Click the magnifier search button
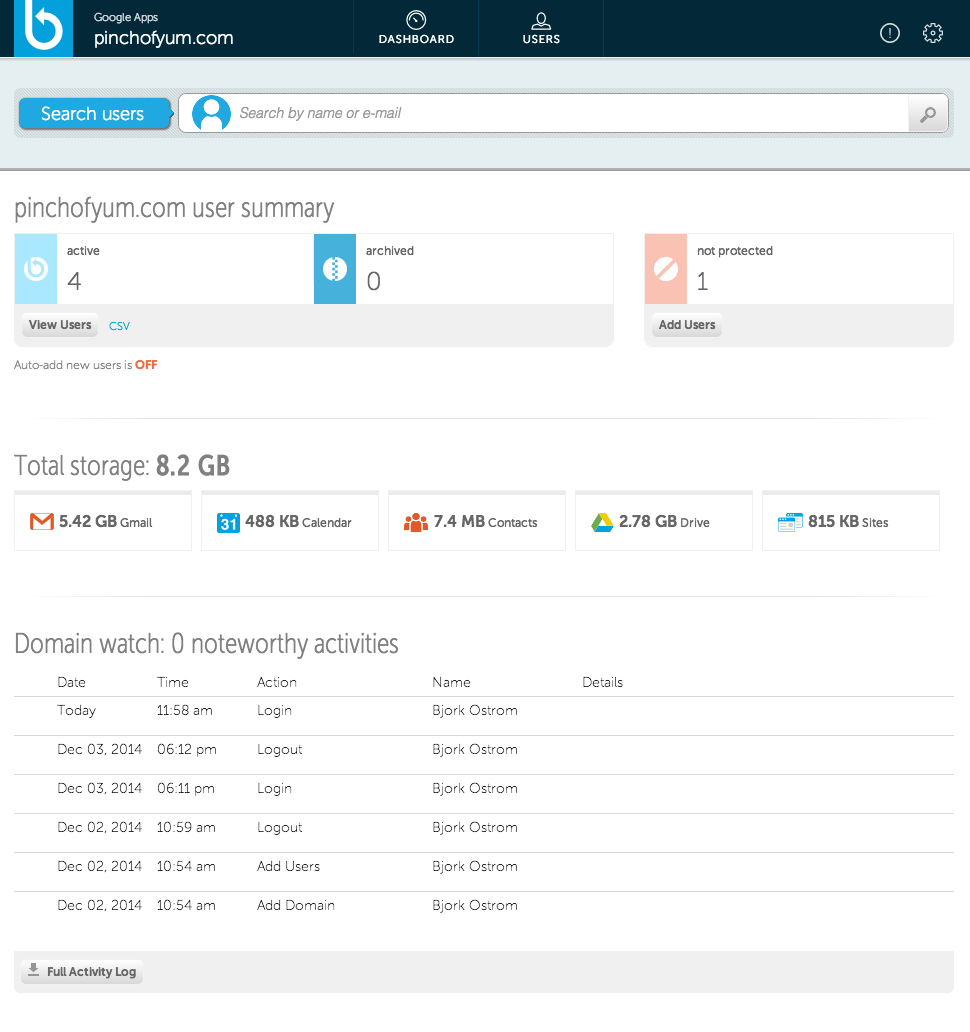970x1032 pixels. pos(928,114)
